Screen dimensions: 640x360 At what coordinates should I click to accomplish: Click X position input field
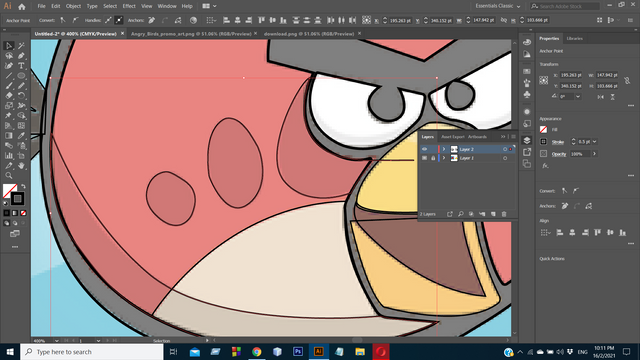571,75
